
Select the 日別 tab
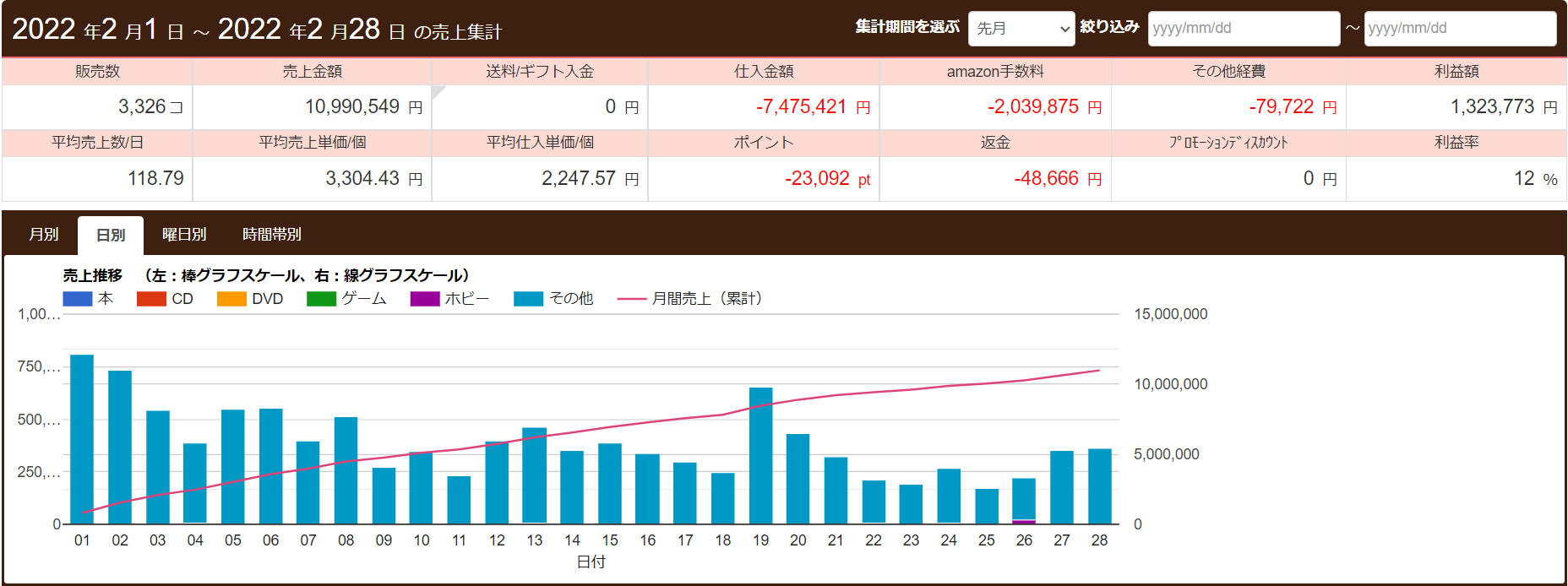pyautogui.click(x=111, y=236)
